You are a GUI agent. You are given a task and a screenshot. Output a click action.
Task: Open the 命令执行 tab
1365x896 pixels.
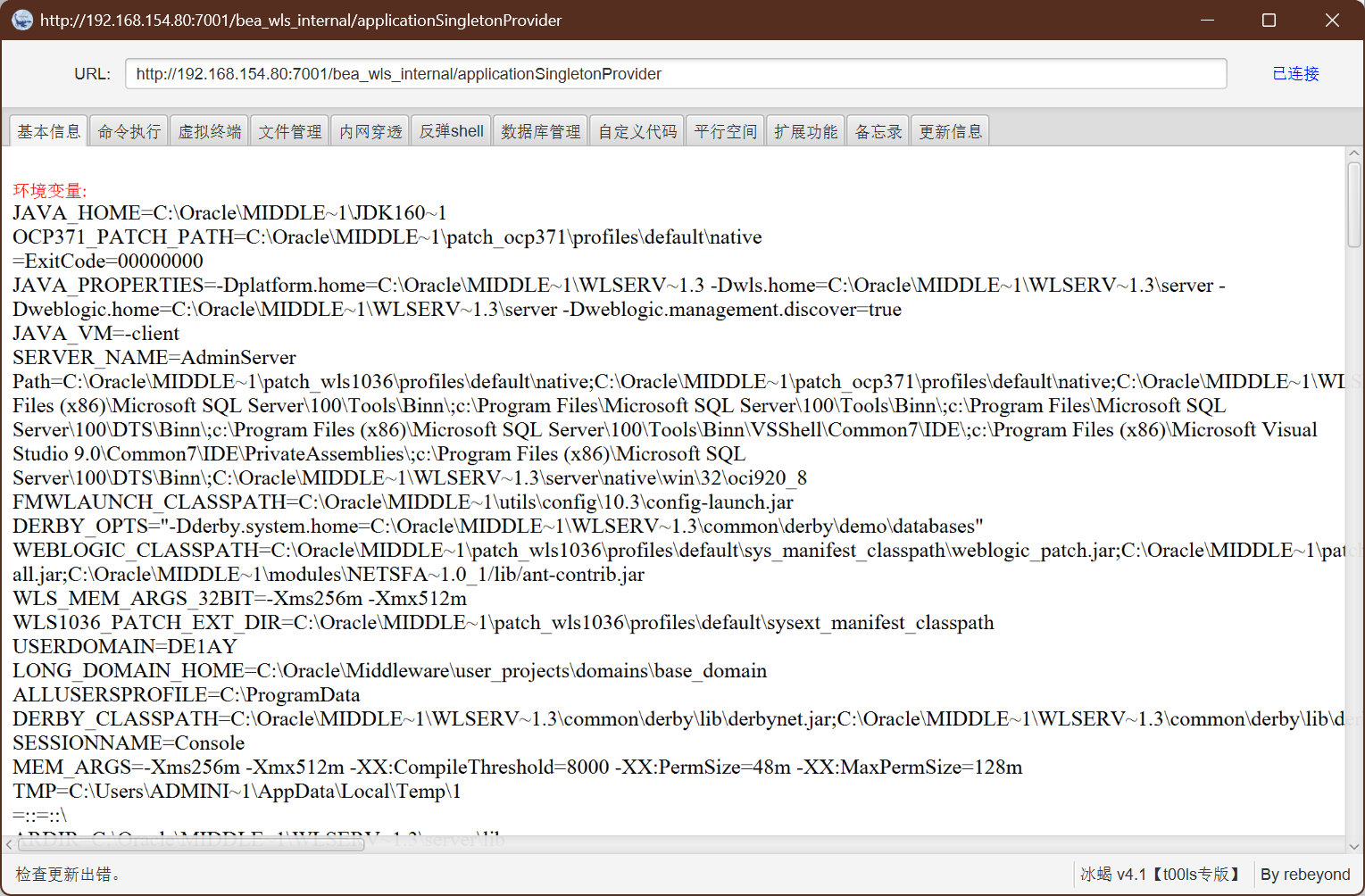129,131
